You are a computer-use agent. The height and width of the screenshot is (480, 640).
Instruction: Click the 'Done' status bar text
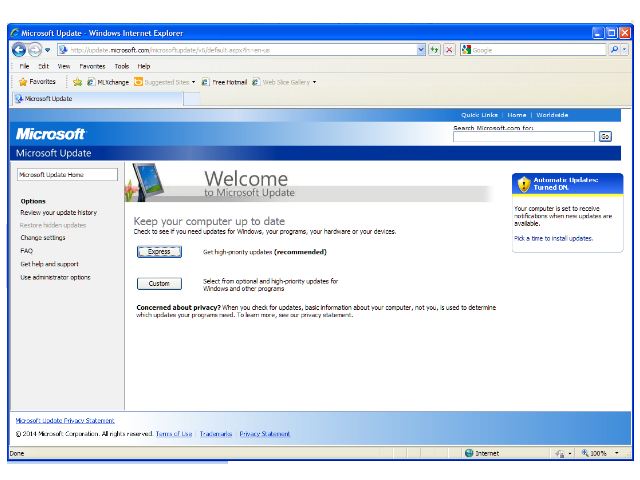point(17,453)
